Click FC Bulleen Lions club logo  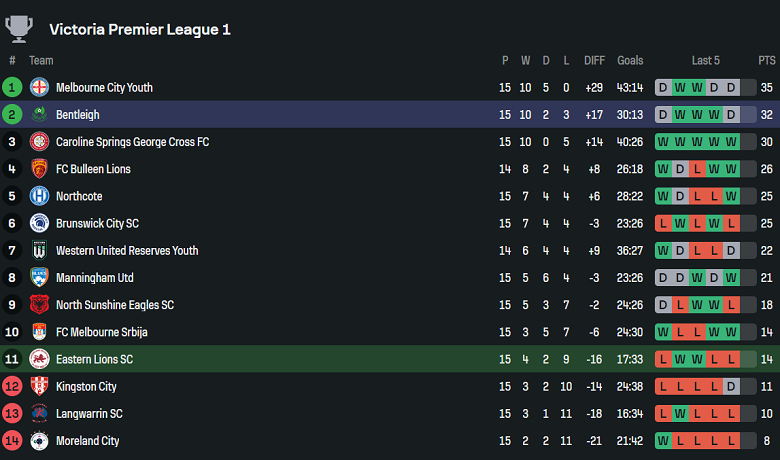pyautogui.click(x=40, y=169)
